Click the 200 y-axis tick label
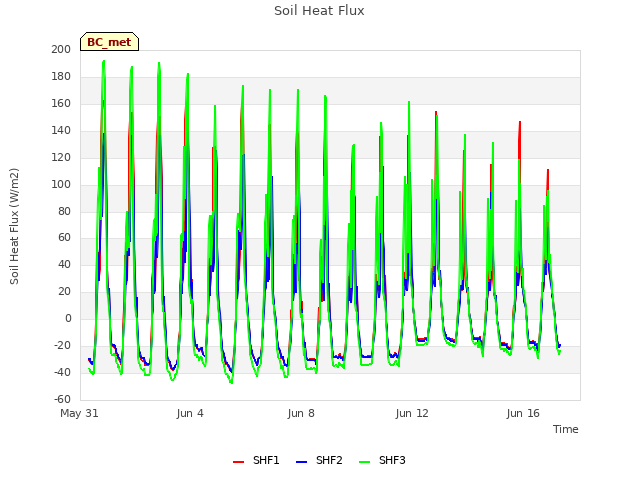The image size is (640, 480). (x=61, y=49)
